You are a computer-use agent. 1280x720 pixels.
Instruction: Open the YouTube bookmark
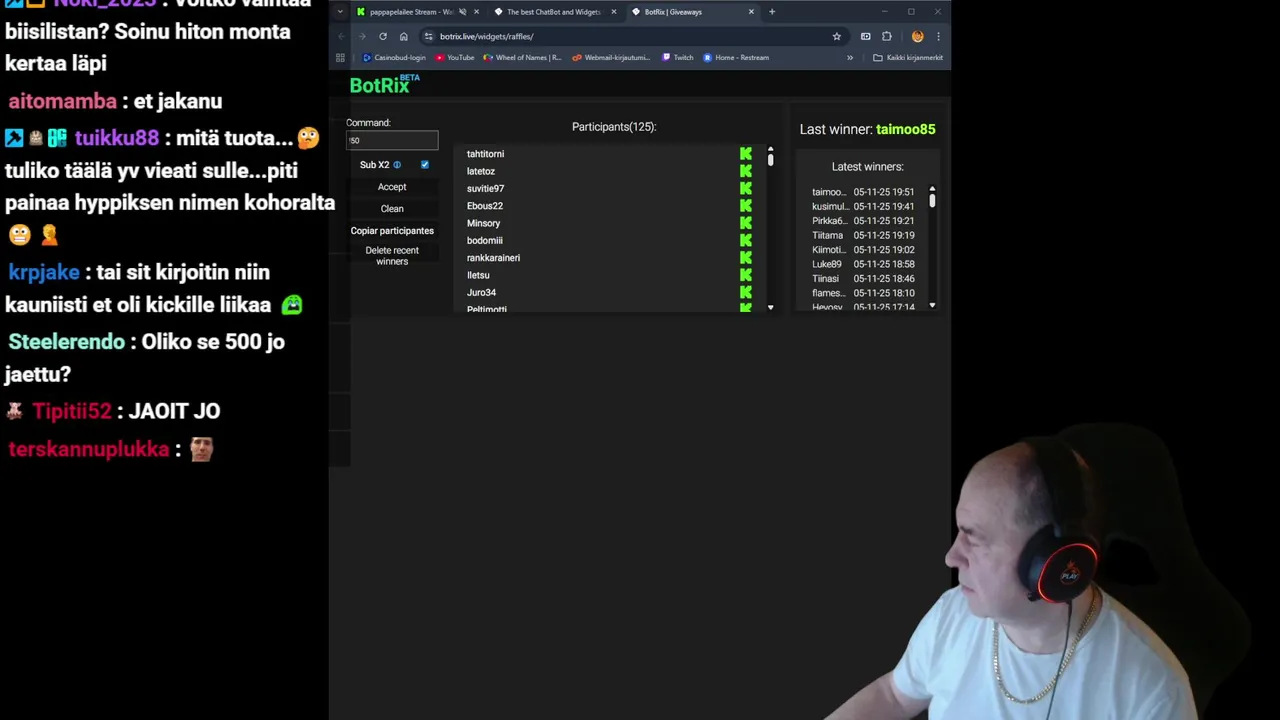[x=455, y=58]
